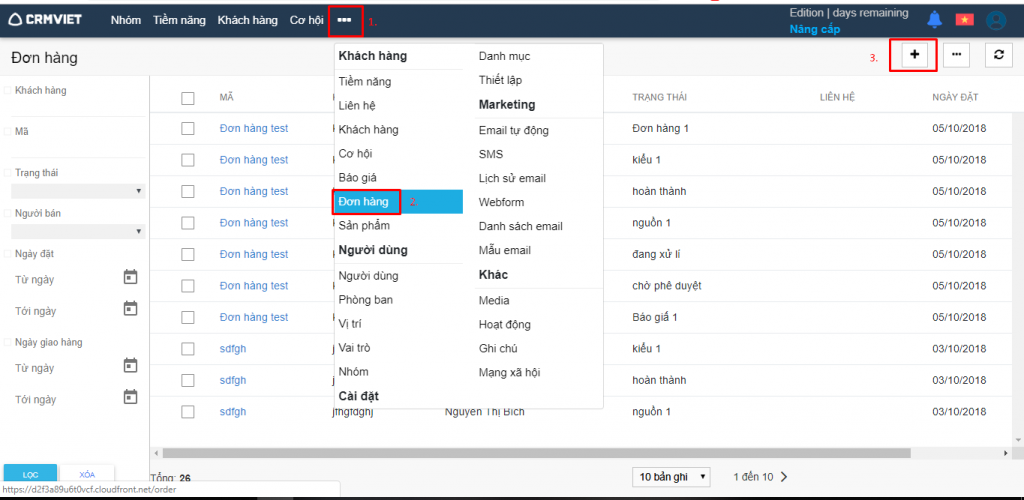
Task: Check the first Đơn hàng test row checkbox
Action: [188, 129]
